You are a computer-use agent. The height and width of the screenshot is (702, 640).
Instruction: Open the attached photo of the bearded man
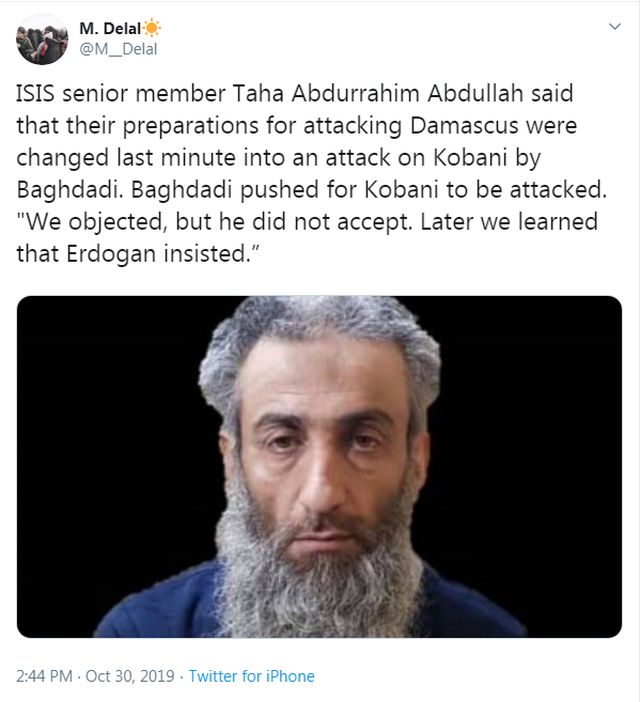(319, 467)
